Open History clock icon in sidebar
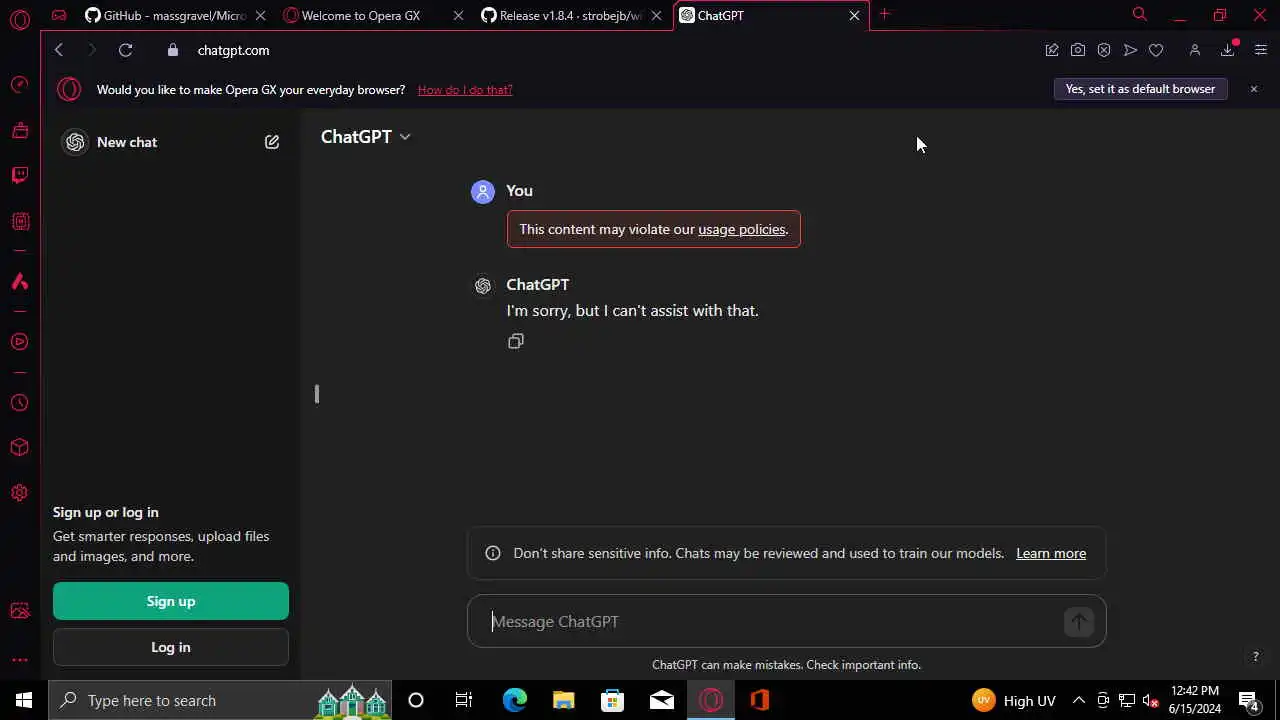 click(19, 403)
